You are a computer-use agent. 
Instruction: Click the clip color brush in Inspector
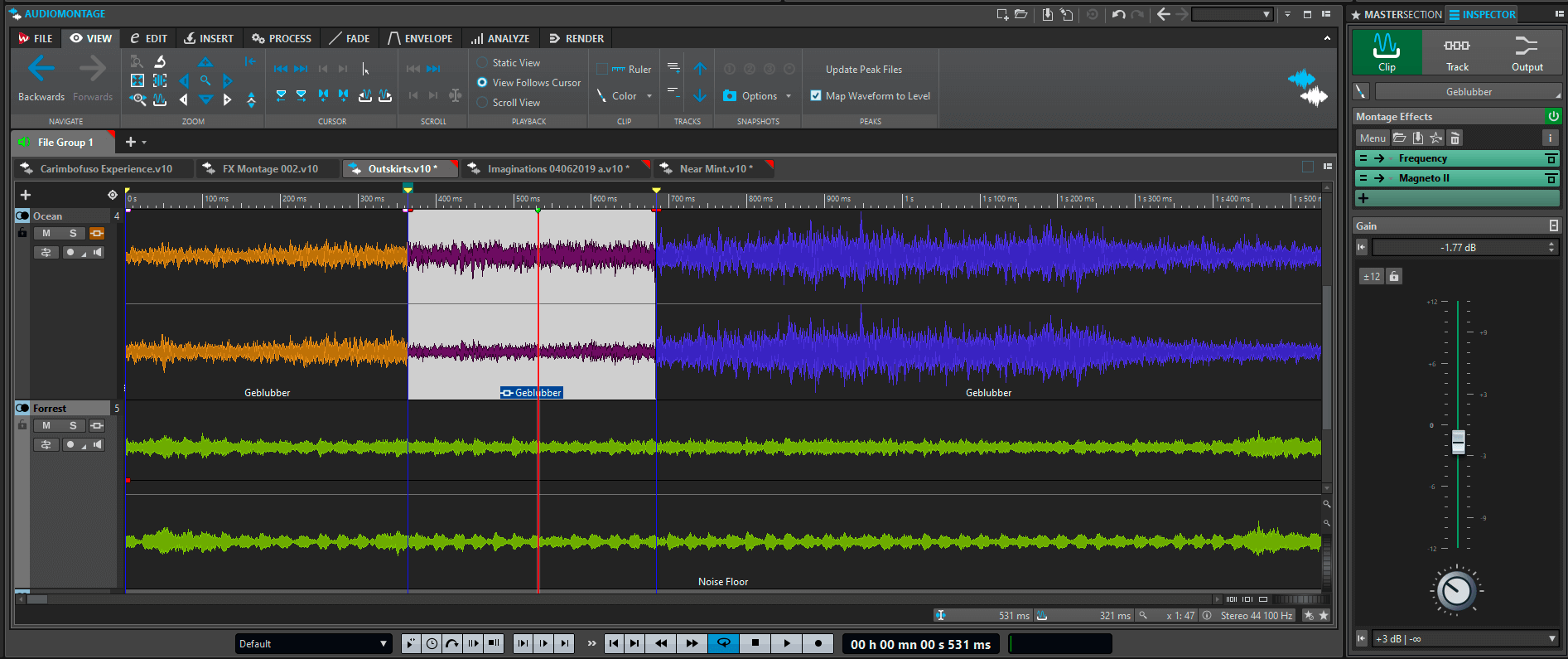tap(1361, 91)
